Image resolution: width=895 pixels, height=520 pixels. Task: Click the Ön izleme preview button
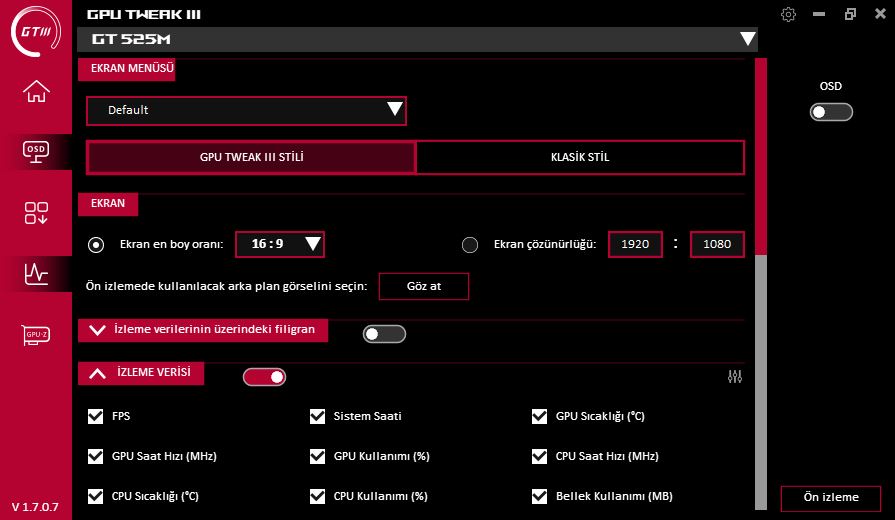pyautogui.click(x=831, y=498)
